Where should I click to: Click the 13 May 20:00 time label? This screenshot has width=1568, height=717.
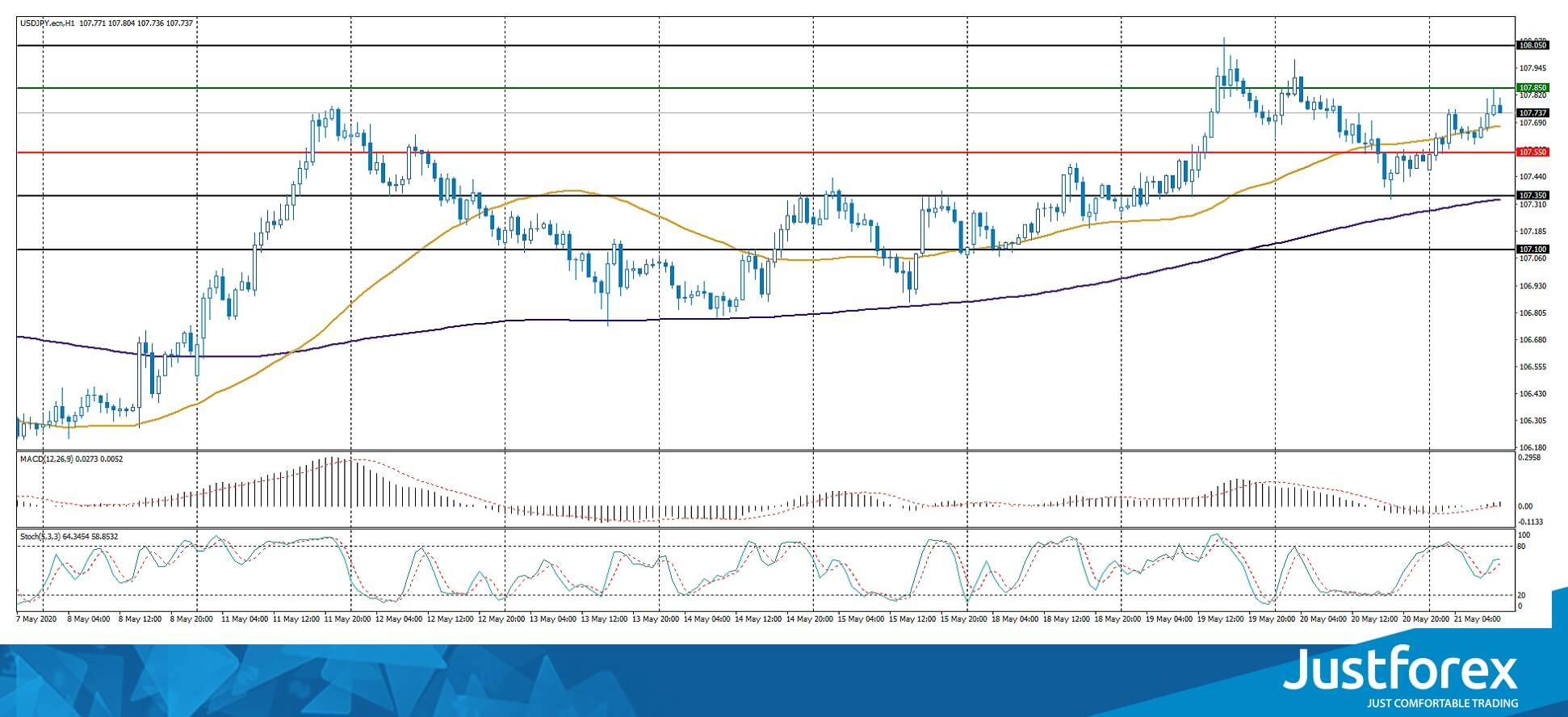click(657, 619)
